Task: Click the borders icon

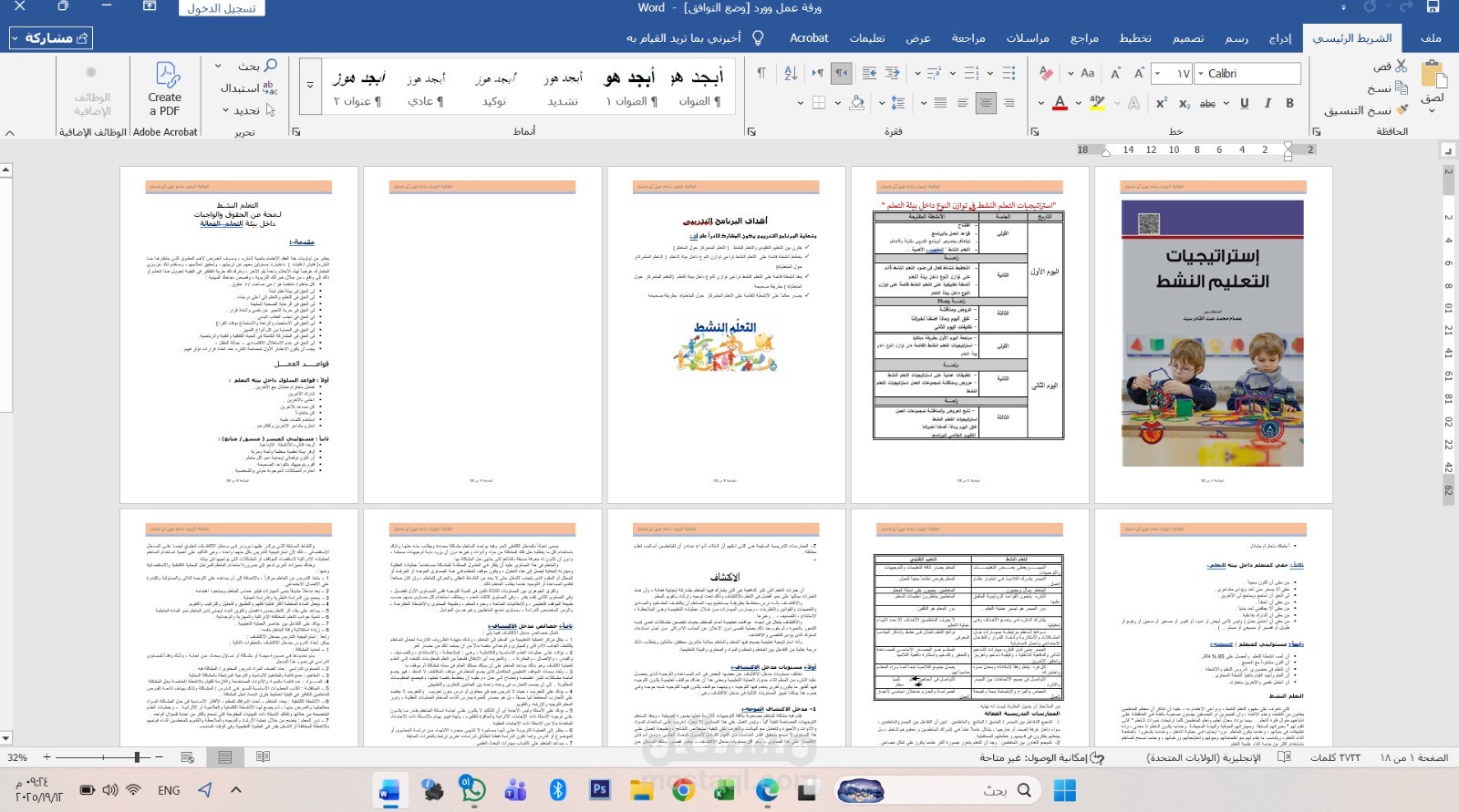Action: tap(818, 103)
